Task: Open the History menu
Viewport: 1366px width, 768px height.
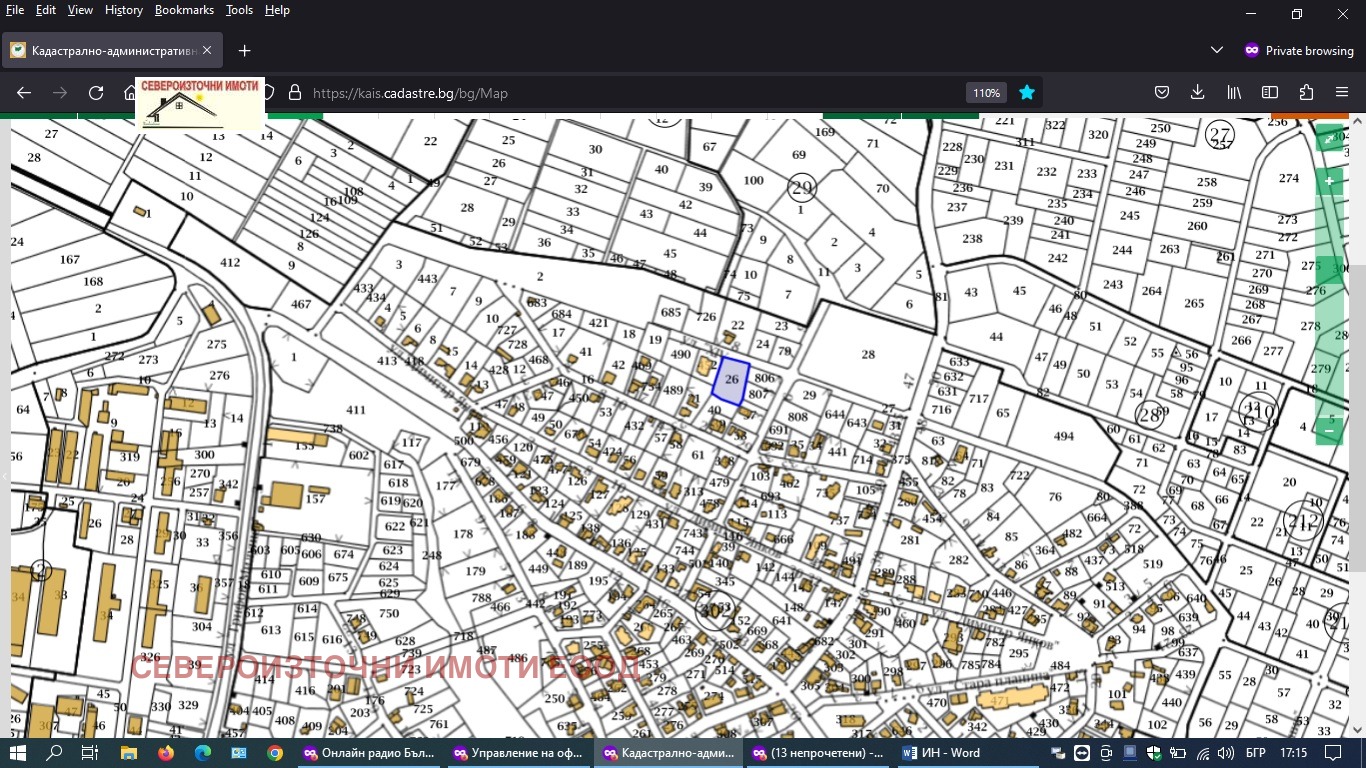Action: pyautogui.click(x=123, y=10)
